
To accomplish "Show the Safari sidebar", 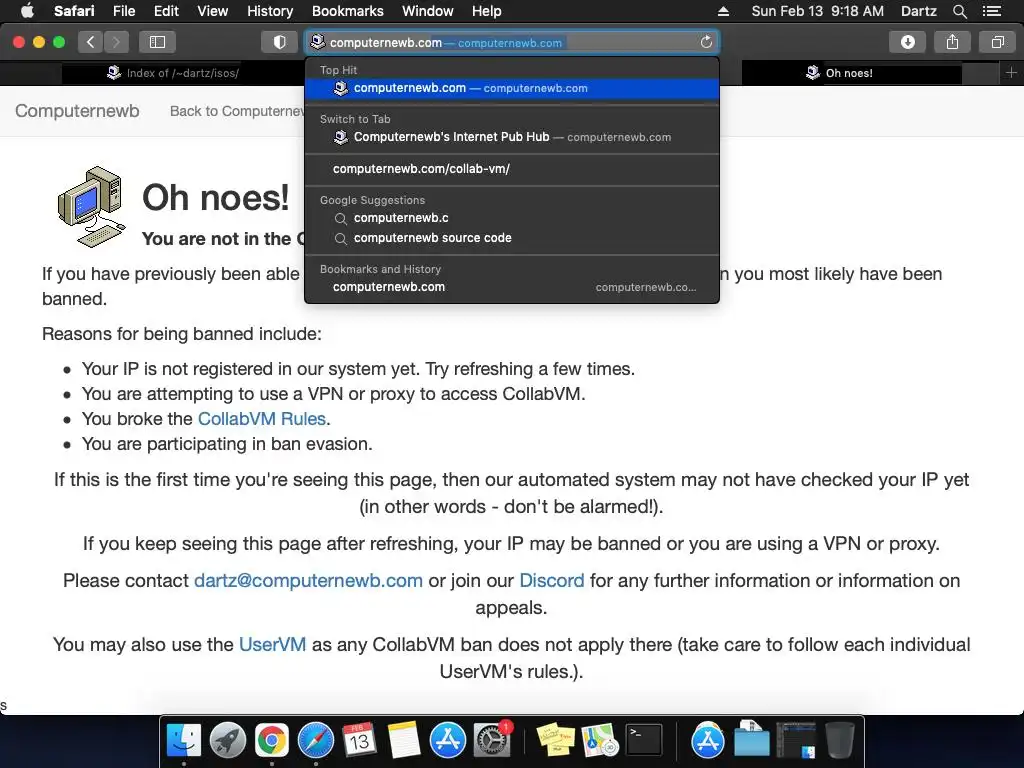I will (157, 42).
